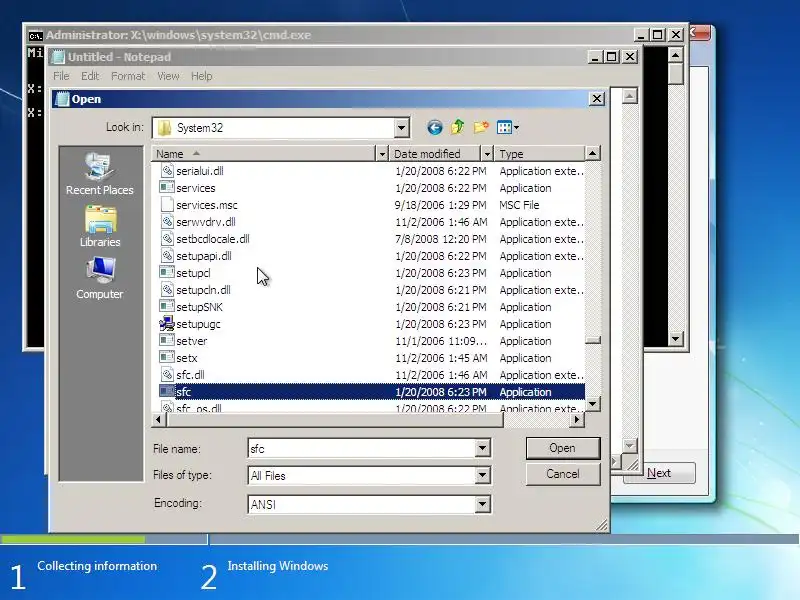Screen dimensions: 800x600
Task: Select the sfc.dll file icon
Action: 167,374
